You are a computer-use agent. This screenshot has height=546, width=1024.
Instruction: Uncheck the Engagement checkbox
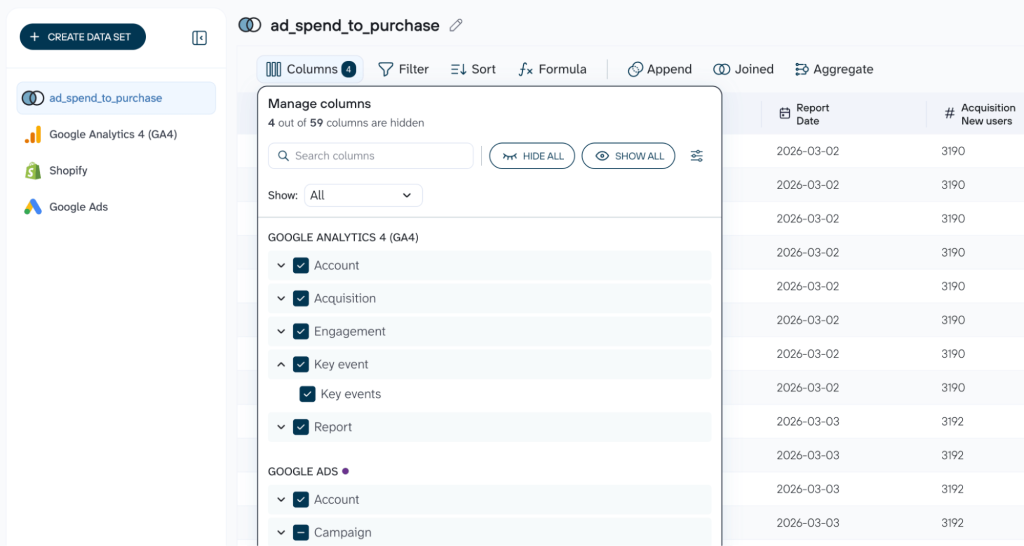coord(301,332)
